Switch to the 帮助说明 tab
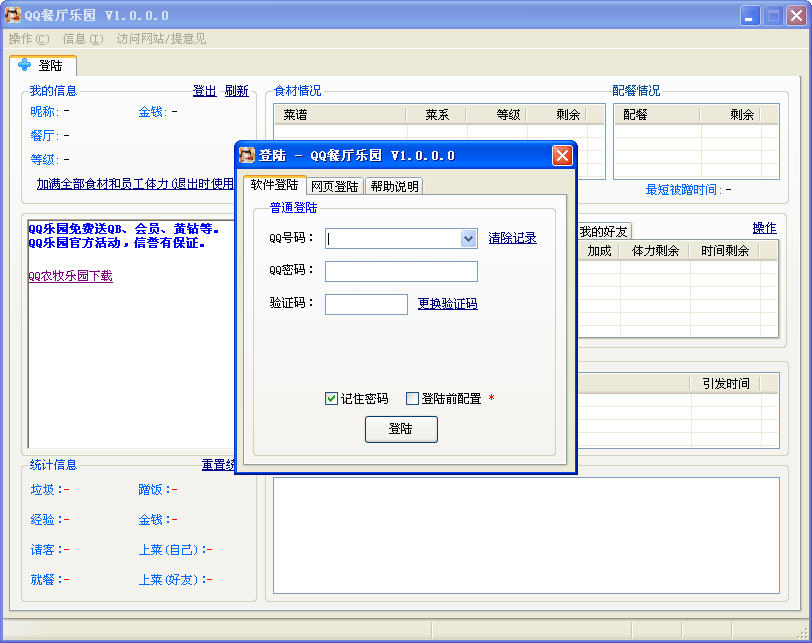 click(394, 186)
